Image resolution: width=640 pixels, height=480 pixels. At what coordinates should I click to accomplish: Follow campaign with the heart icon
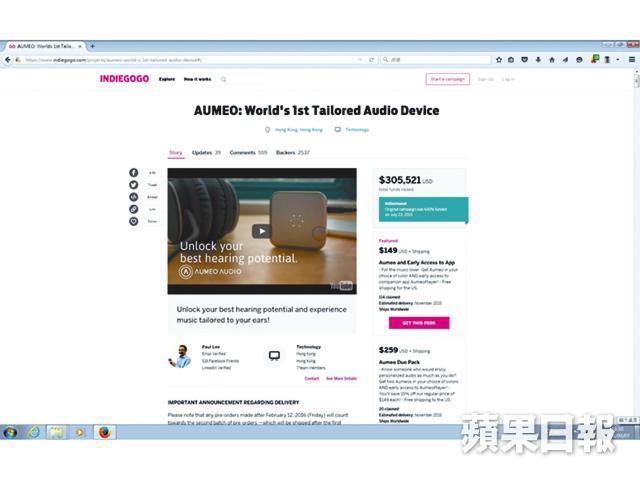coord(133,222)
